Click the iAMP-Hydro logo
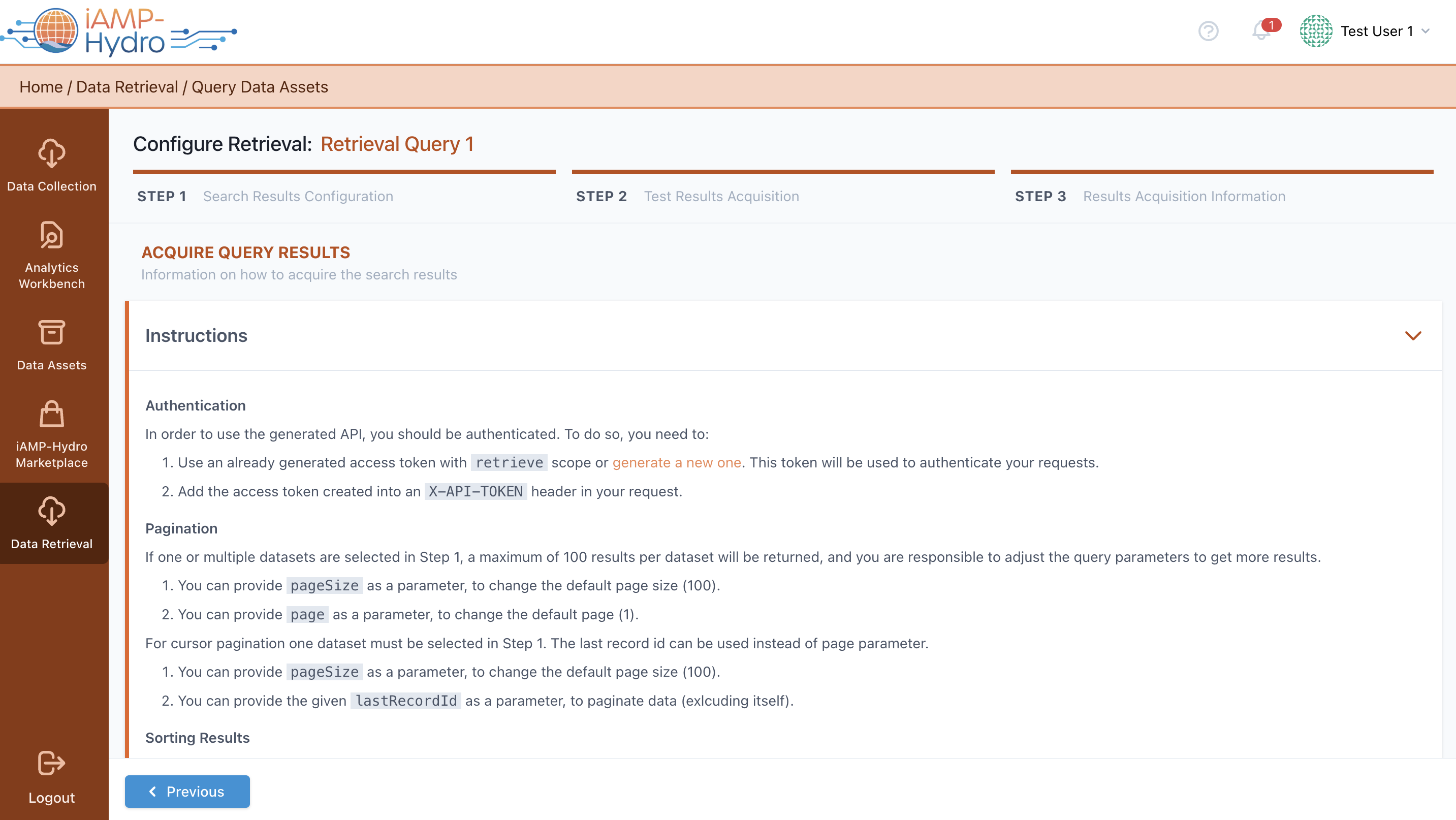 tap(119, 31)
